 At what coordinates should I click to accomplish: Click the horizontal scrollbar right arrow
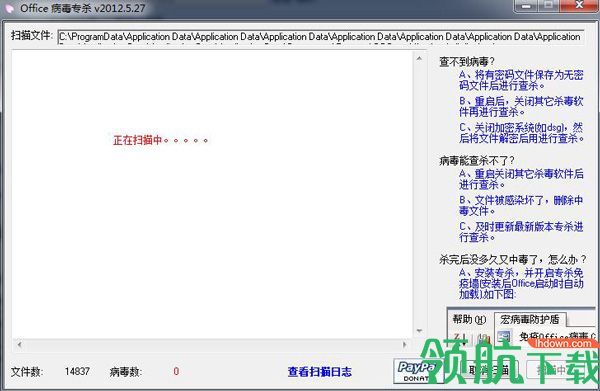(x=404, y=345)
